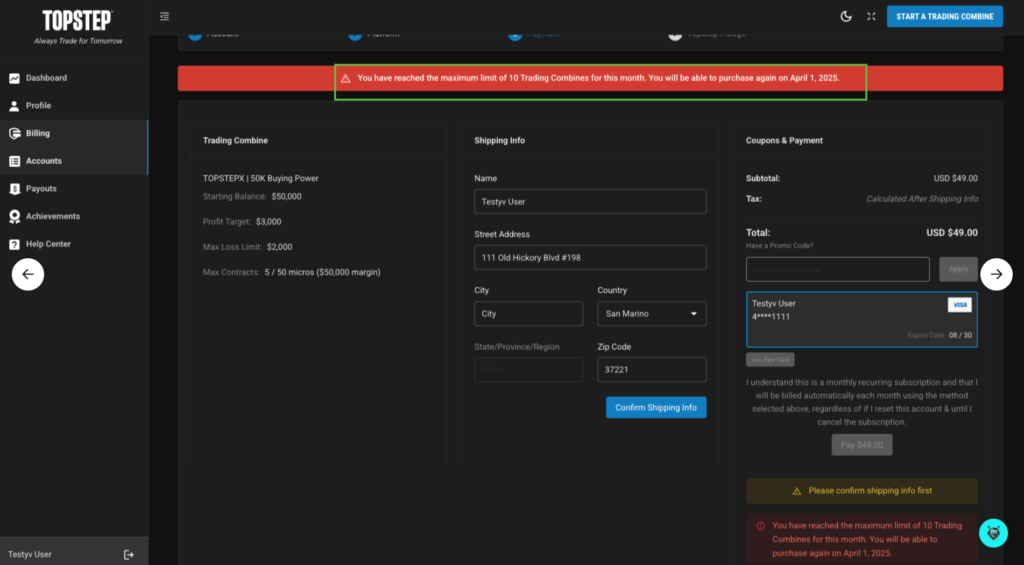Viewport: 1024px width, 565px height.
Task: Click the Help Center question icon
Action: (14, 244)
